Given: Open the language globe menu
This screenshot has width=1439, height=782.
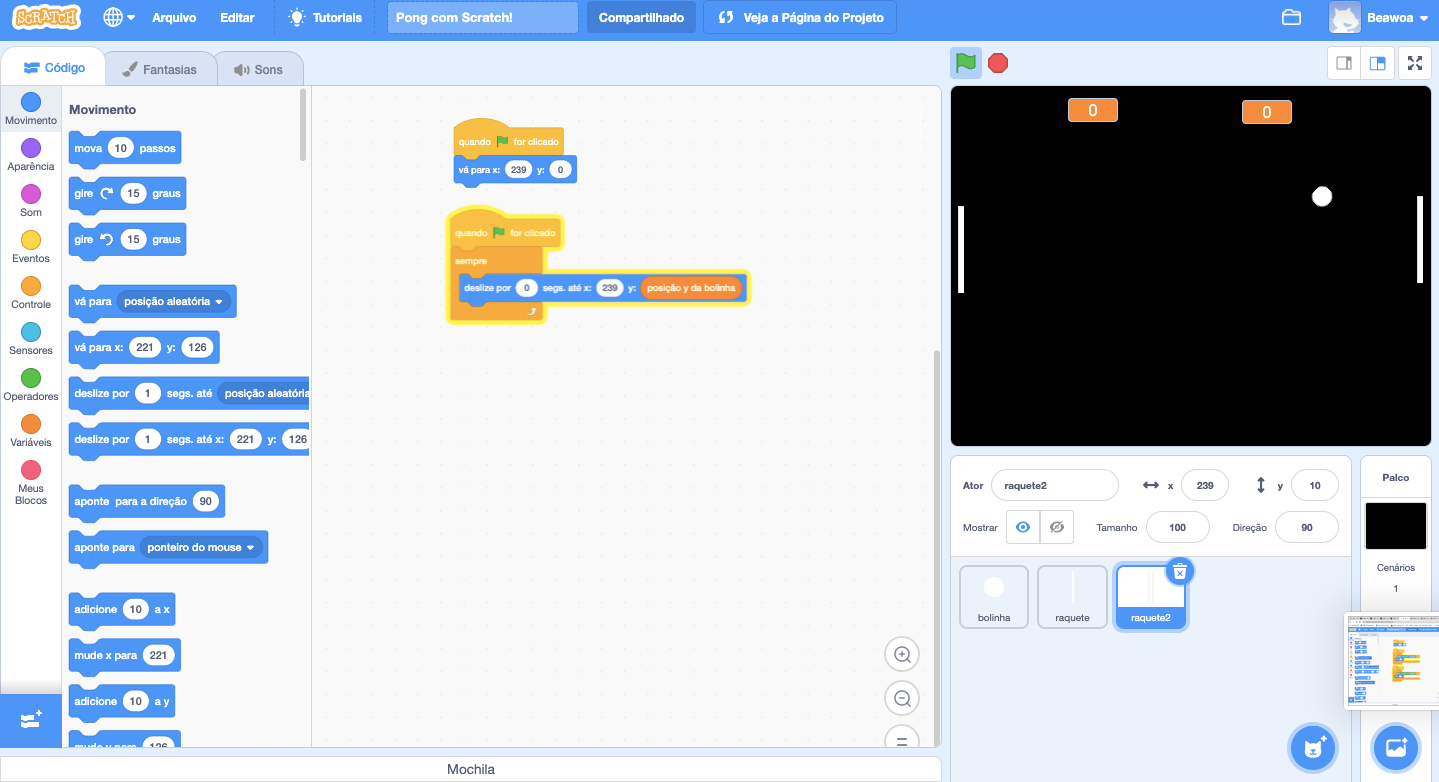Looking at the screenshot, I should (x=119, y=17).
